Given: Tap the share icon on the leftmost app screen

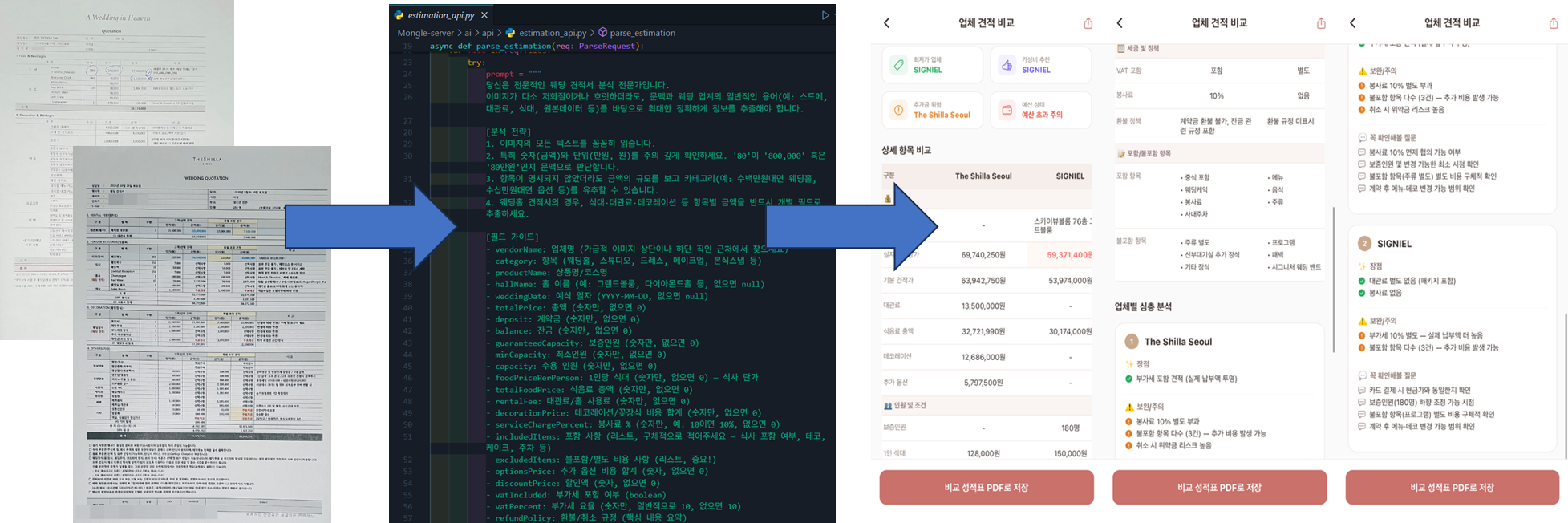Looking at the screenshot, I should 1088,23.
